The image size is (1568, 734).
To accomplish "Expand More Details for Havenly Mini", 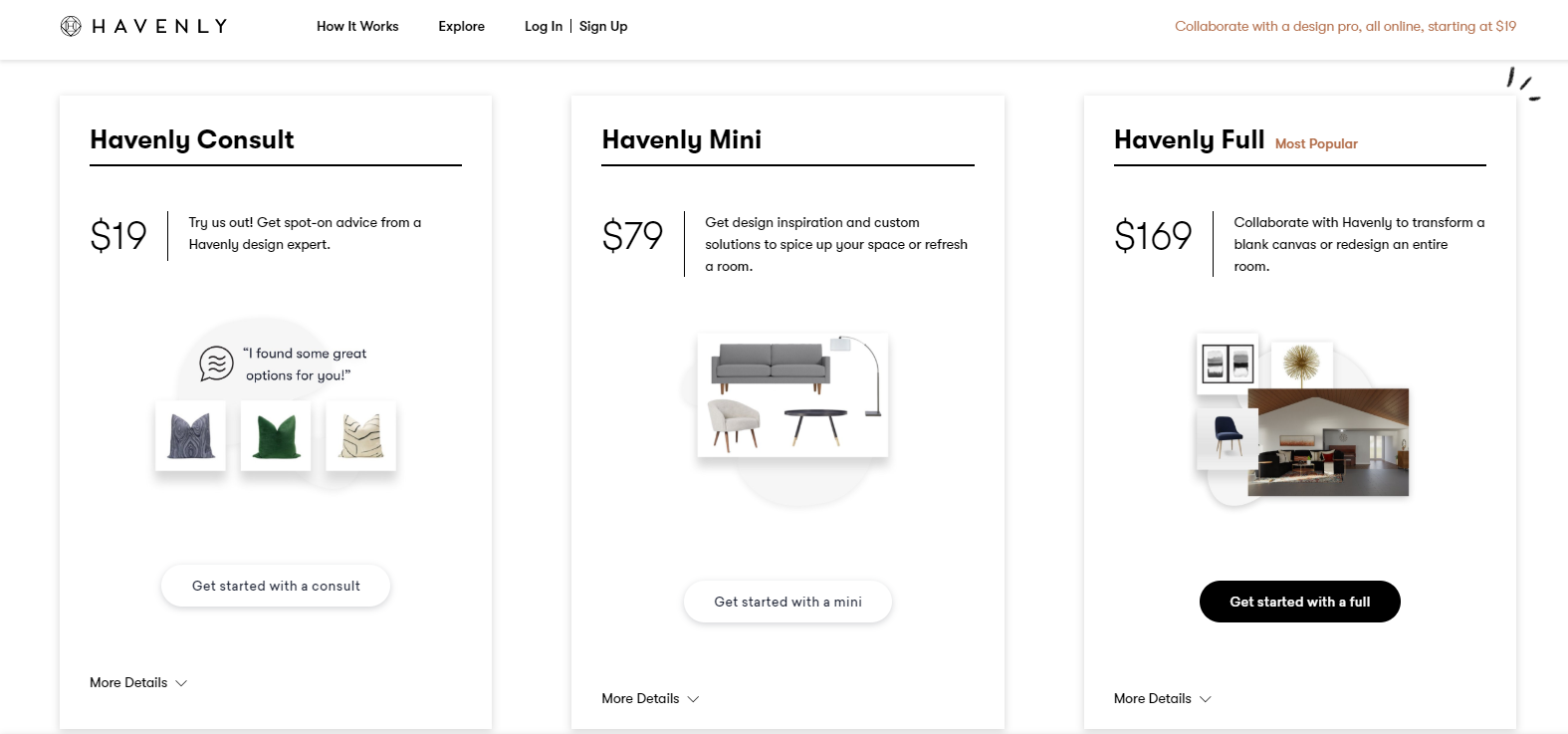I will click(650, 699).
